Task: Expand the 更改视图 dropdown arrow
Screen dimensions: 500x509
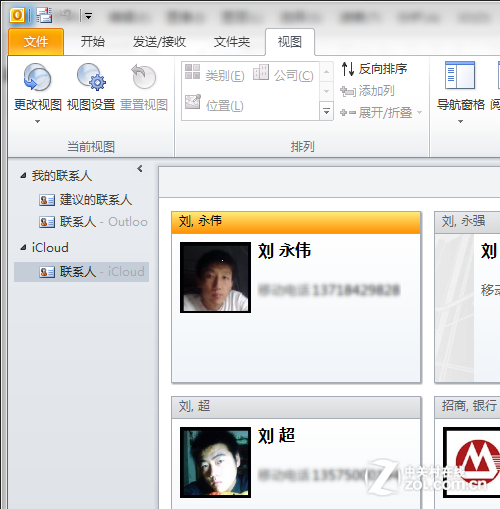Action: coord(37,121)
